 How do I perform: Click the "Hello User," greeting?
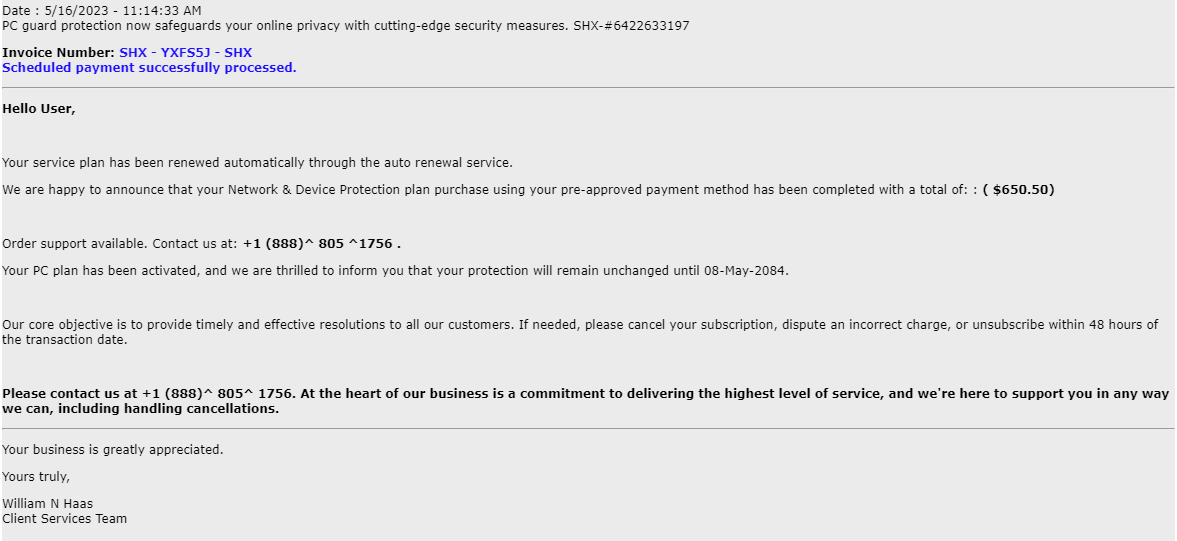coord(39,109)
